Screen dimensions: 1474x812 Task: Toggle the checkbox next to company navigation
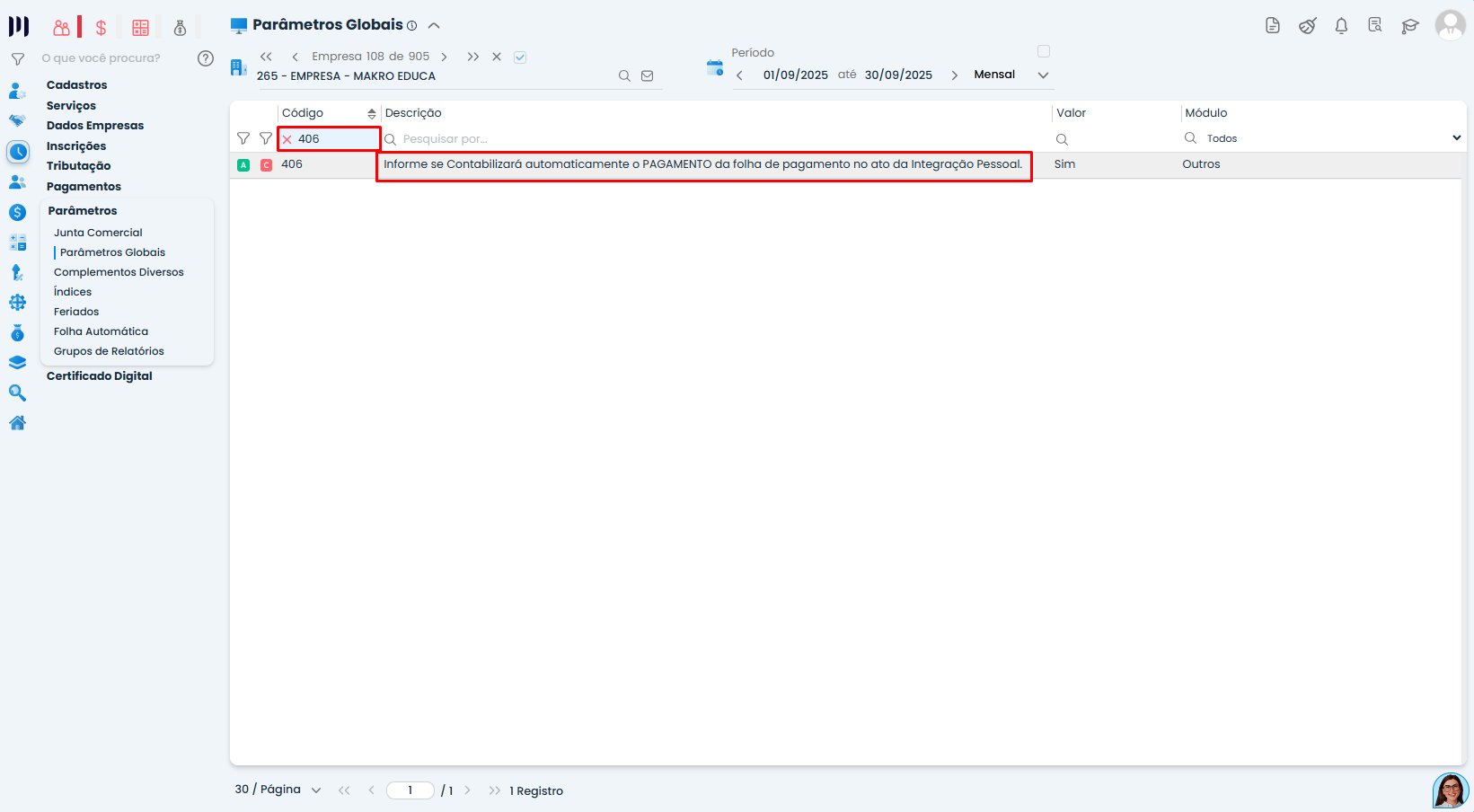coord(520,57)
